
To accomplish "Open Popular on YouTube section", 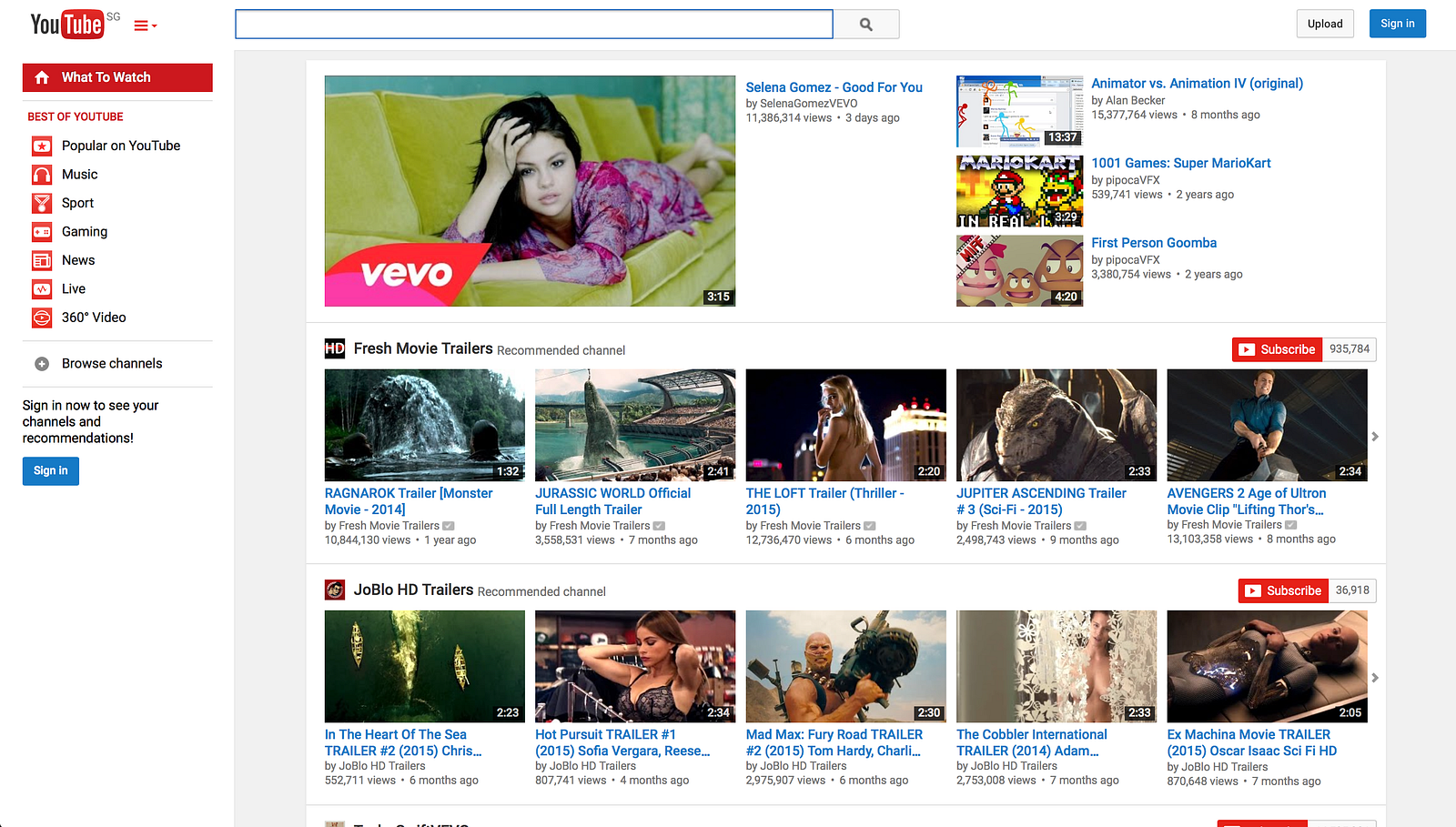I will coord(121,146).
